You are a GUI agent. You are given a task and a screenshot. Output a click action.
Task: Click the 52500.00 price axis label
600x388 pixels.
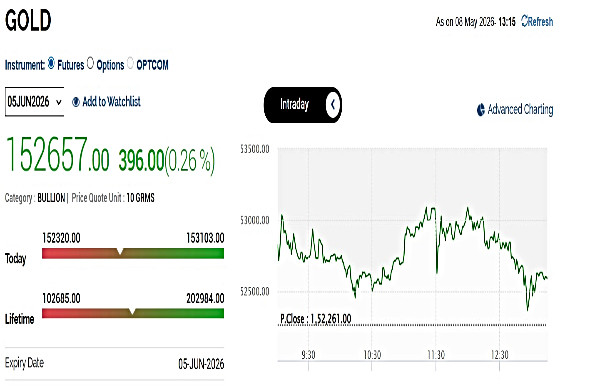(x=254, y=292)
